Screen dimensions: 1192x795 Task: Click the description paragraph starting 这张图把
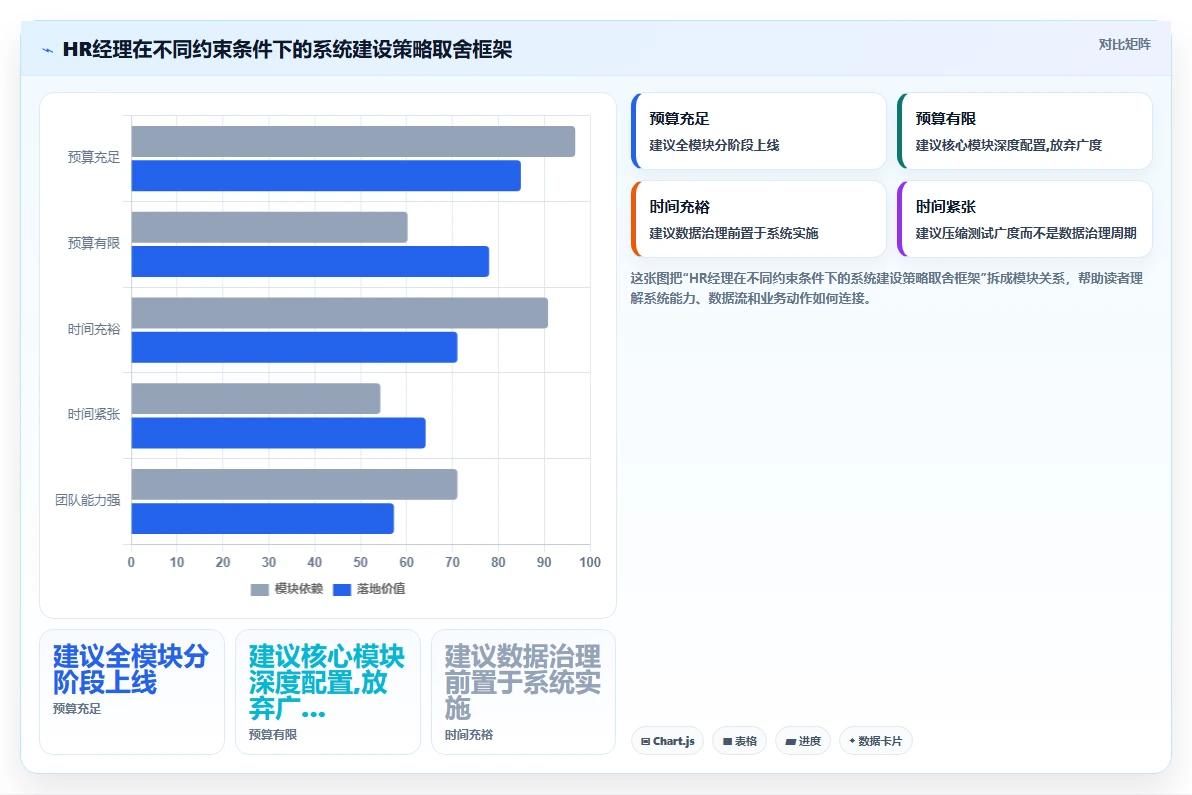[x=886, y=288]
